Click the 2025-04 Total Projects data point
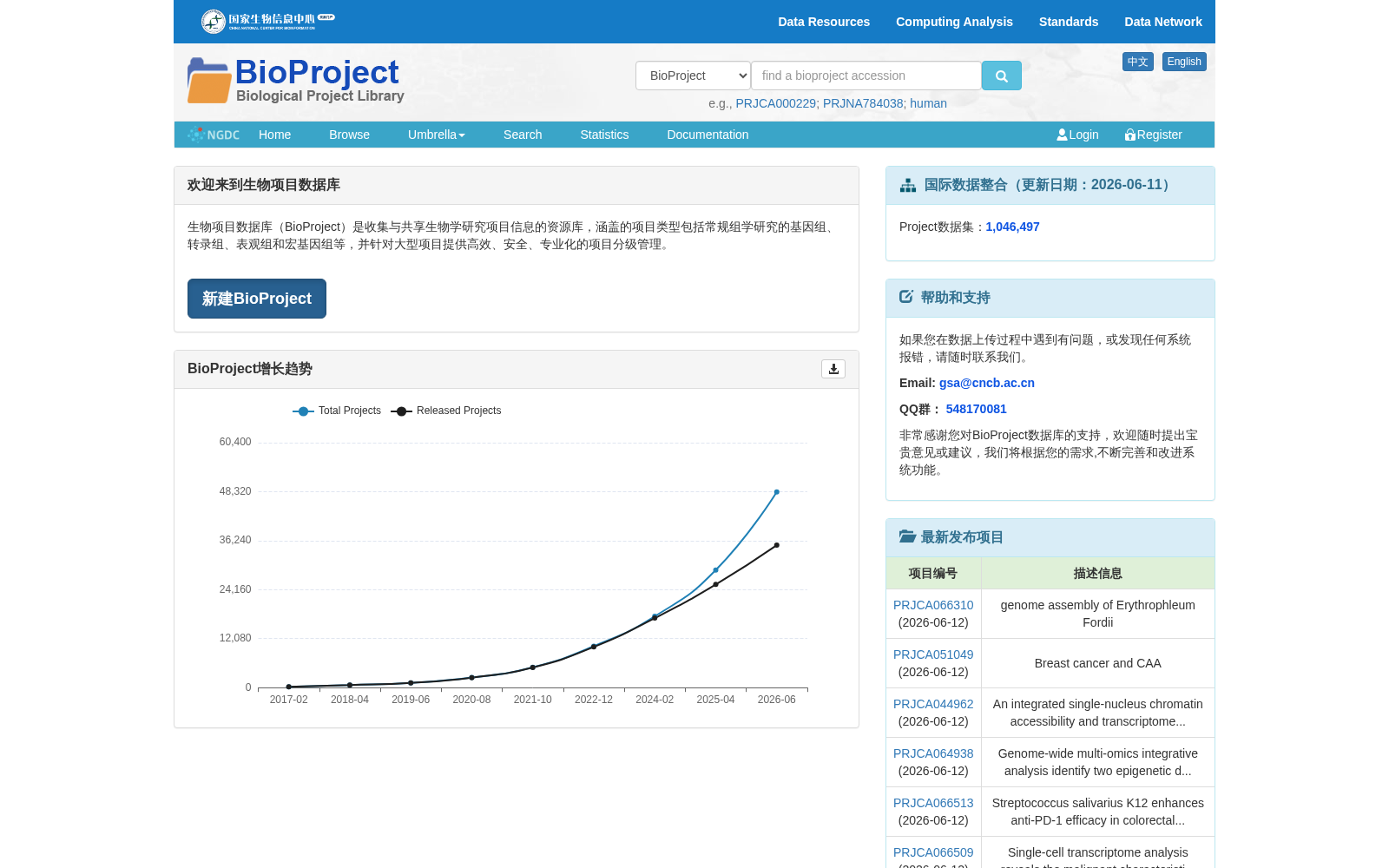 (x=715, y=570)
